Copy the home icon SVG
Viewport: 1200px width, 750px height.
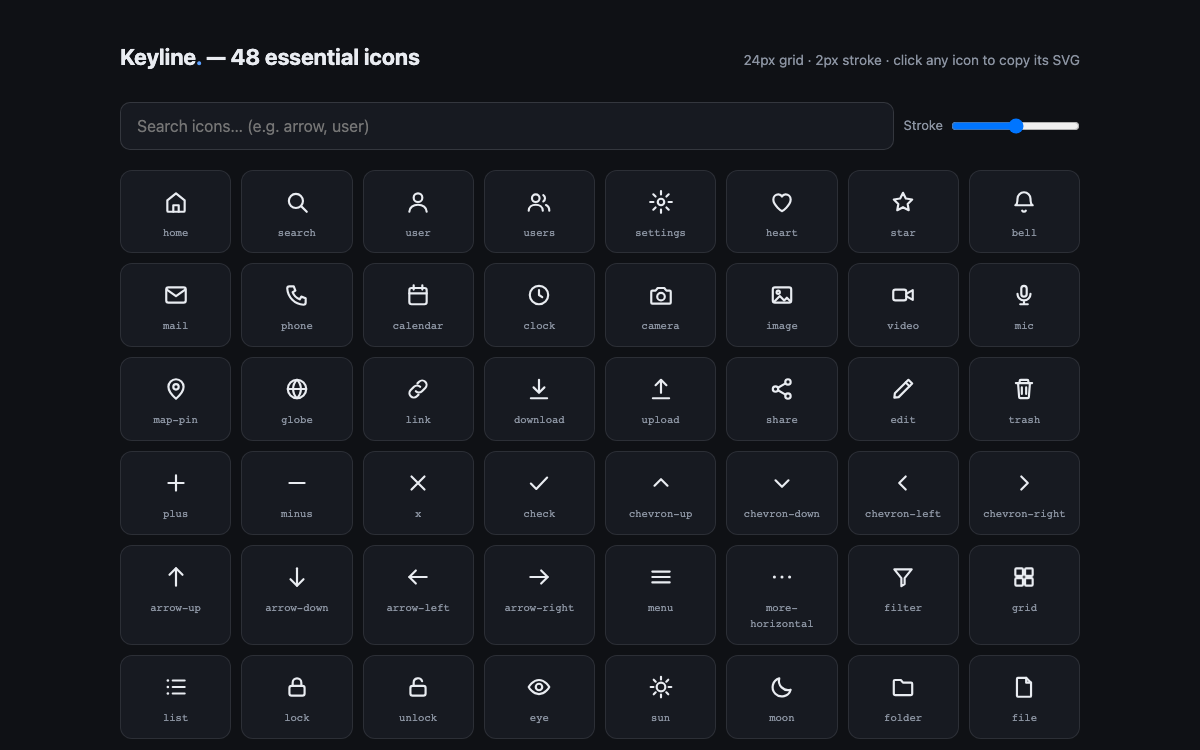point(175,211)
